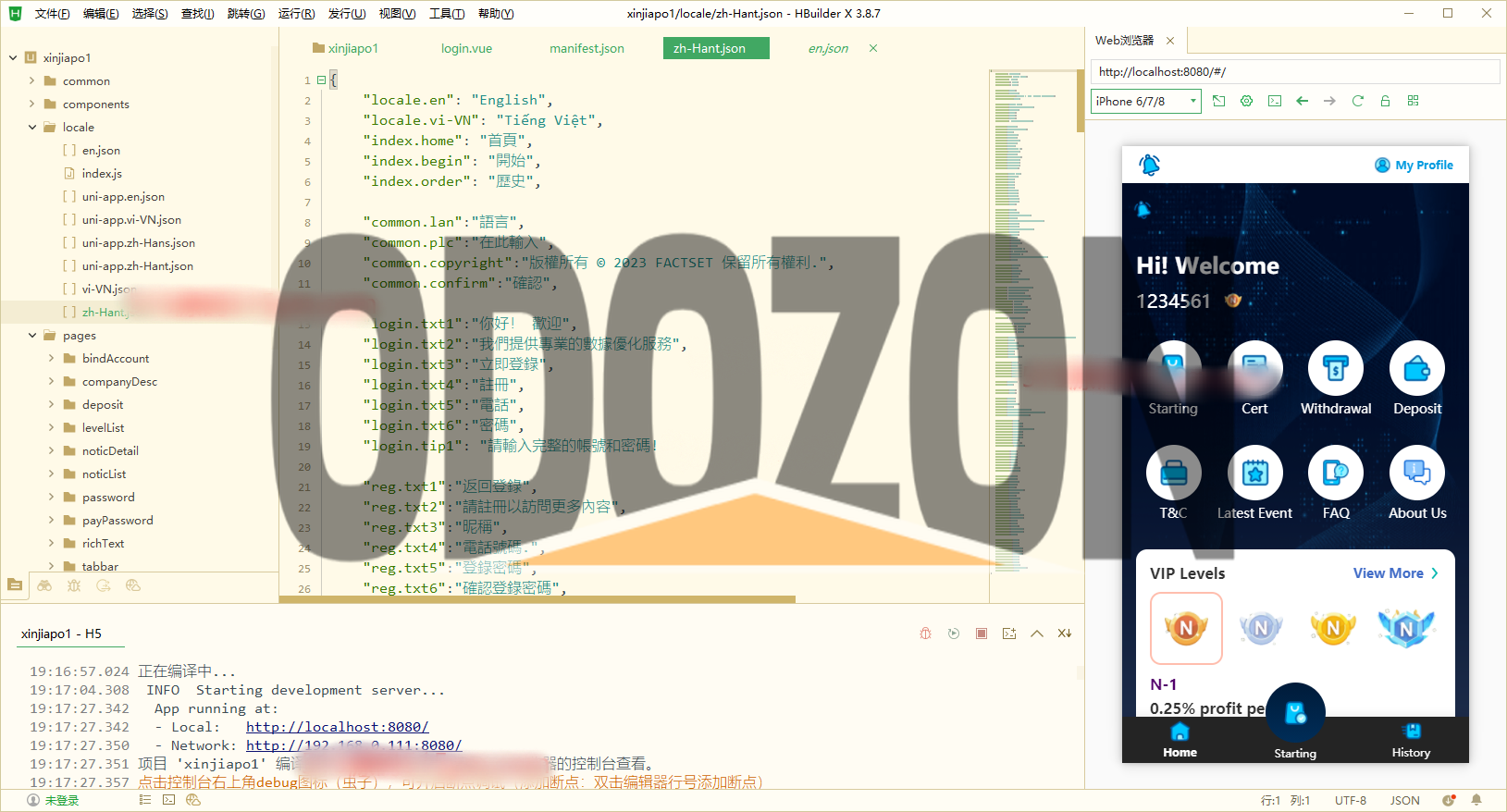Expand the deposit folder
The width and height of the screenshot is (1507, 812).
[x=51, y=404]
